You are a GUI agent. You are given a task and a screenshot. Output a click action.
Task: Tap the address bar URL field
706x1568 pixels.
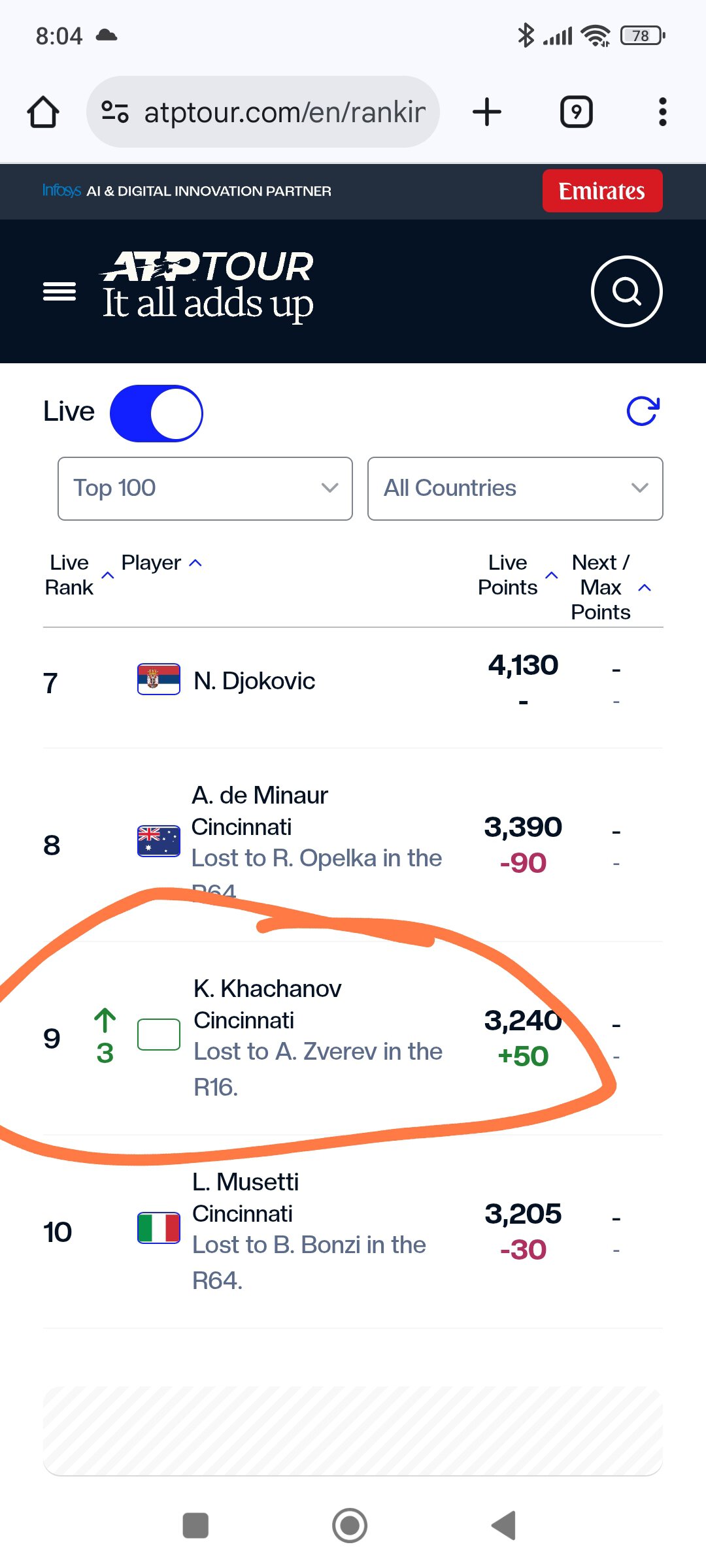[x=263, y=112]
